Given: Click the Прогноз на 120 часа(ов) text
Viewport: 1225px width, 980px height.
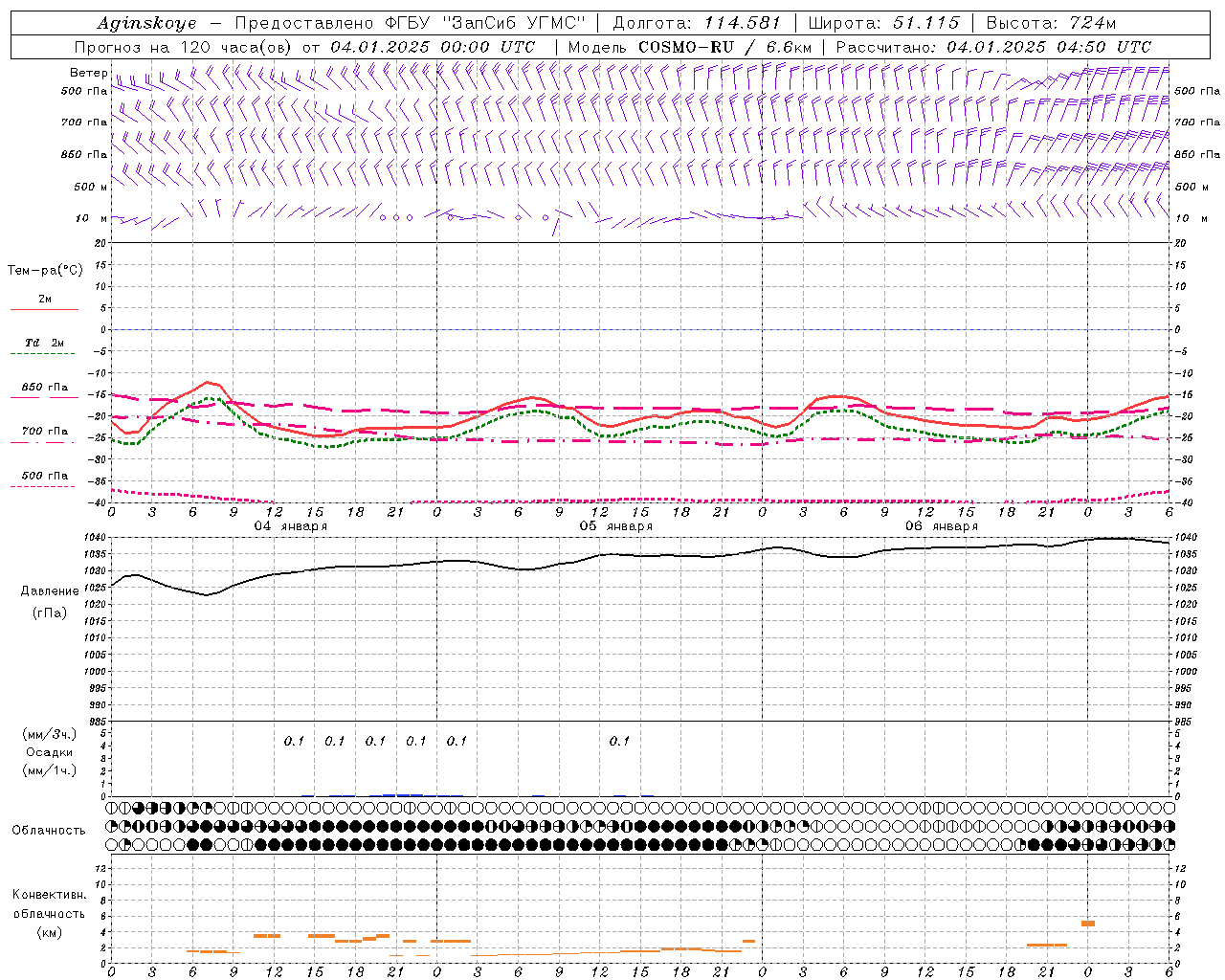Looking at the screenshot, I should tap(184, 47).
